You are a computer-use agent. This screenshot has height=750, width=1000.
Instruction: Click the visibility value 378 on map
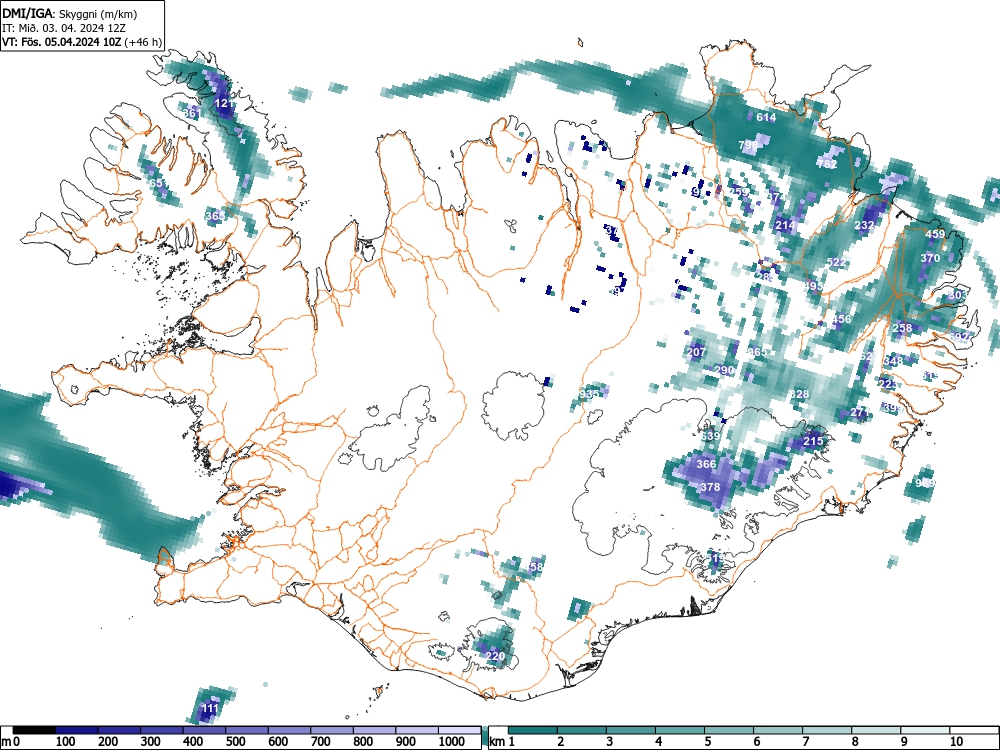pos(710,487)
